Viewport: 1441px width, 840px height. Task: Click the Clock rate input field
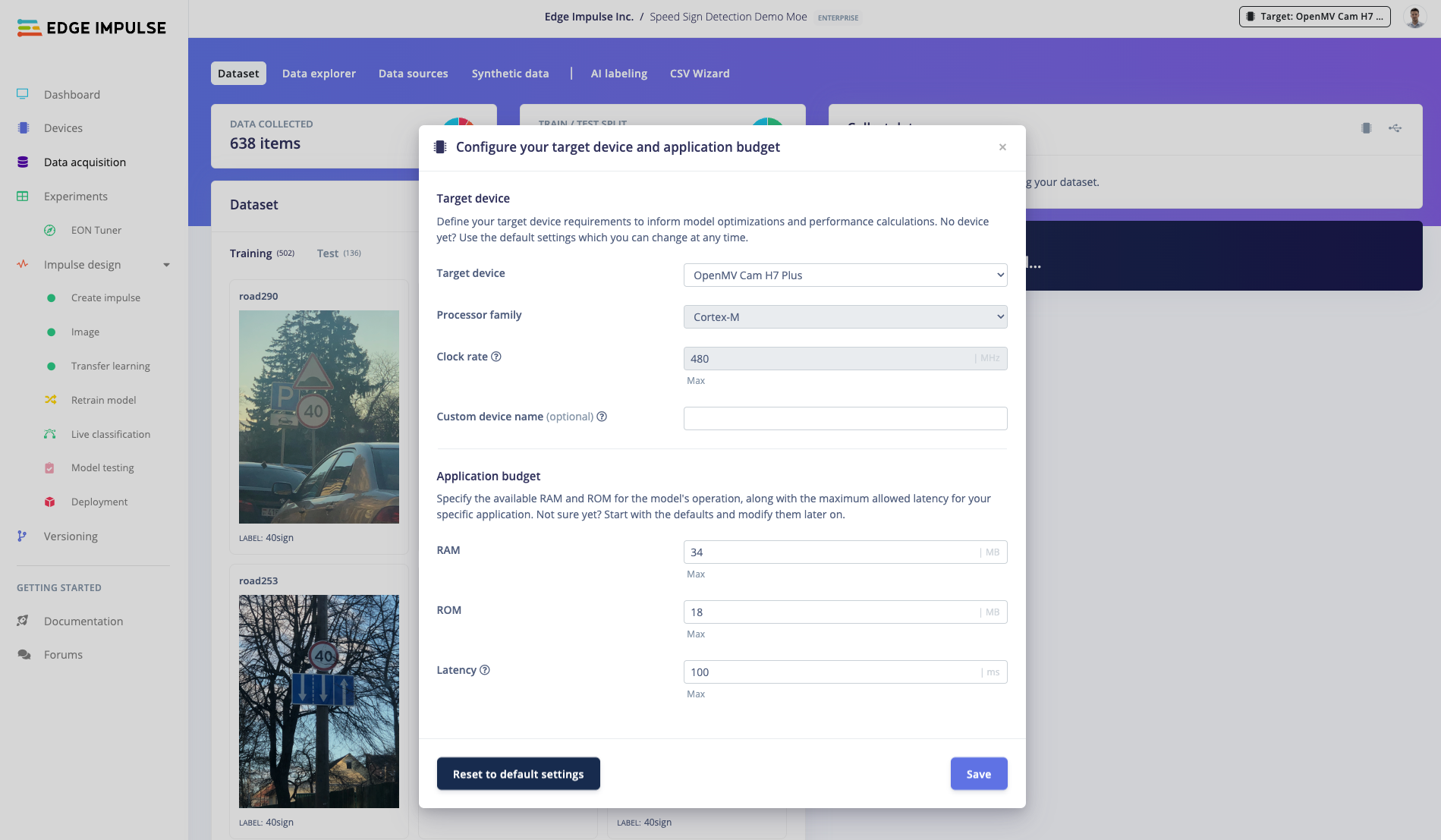(x=845, y=358)
